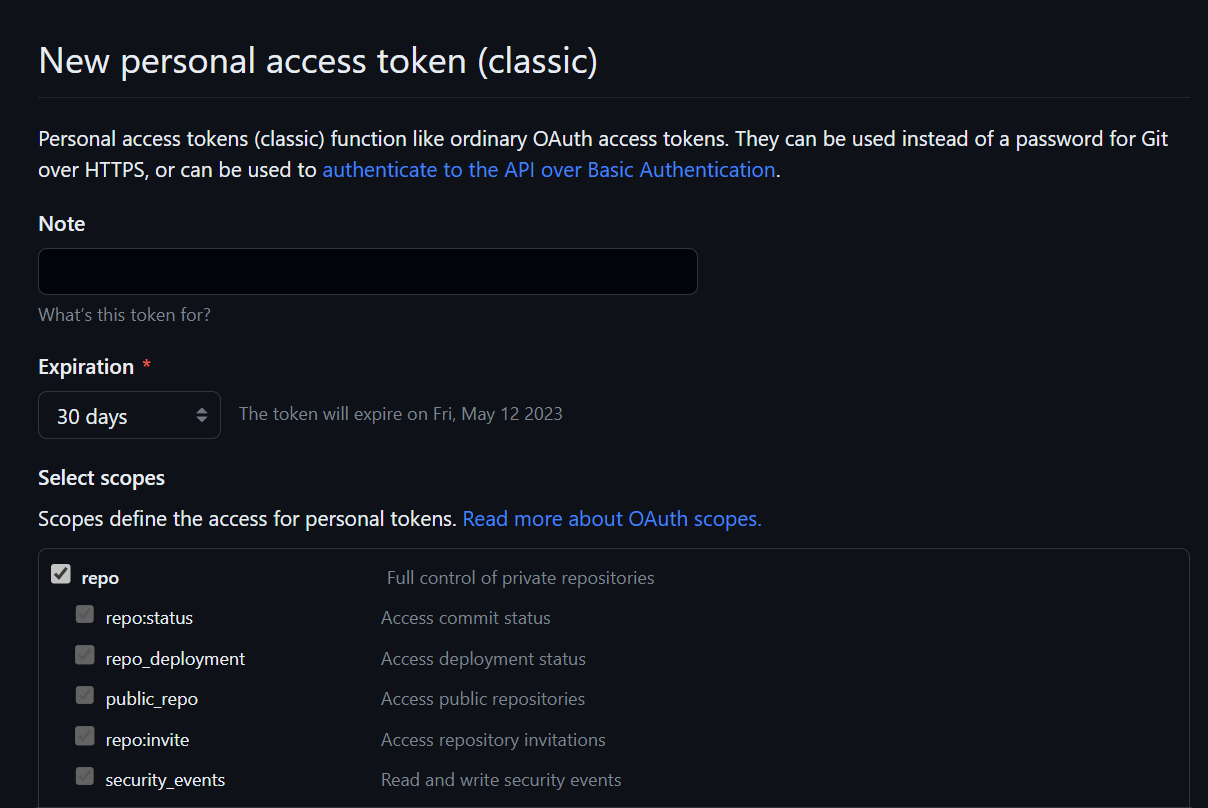Click the security_events label text
The height and width of the screenshot is (808, 1208).
pos(165,780)
